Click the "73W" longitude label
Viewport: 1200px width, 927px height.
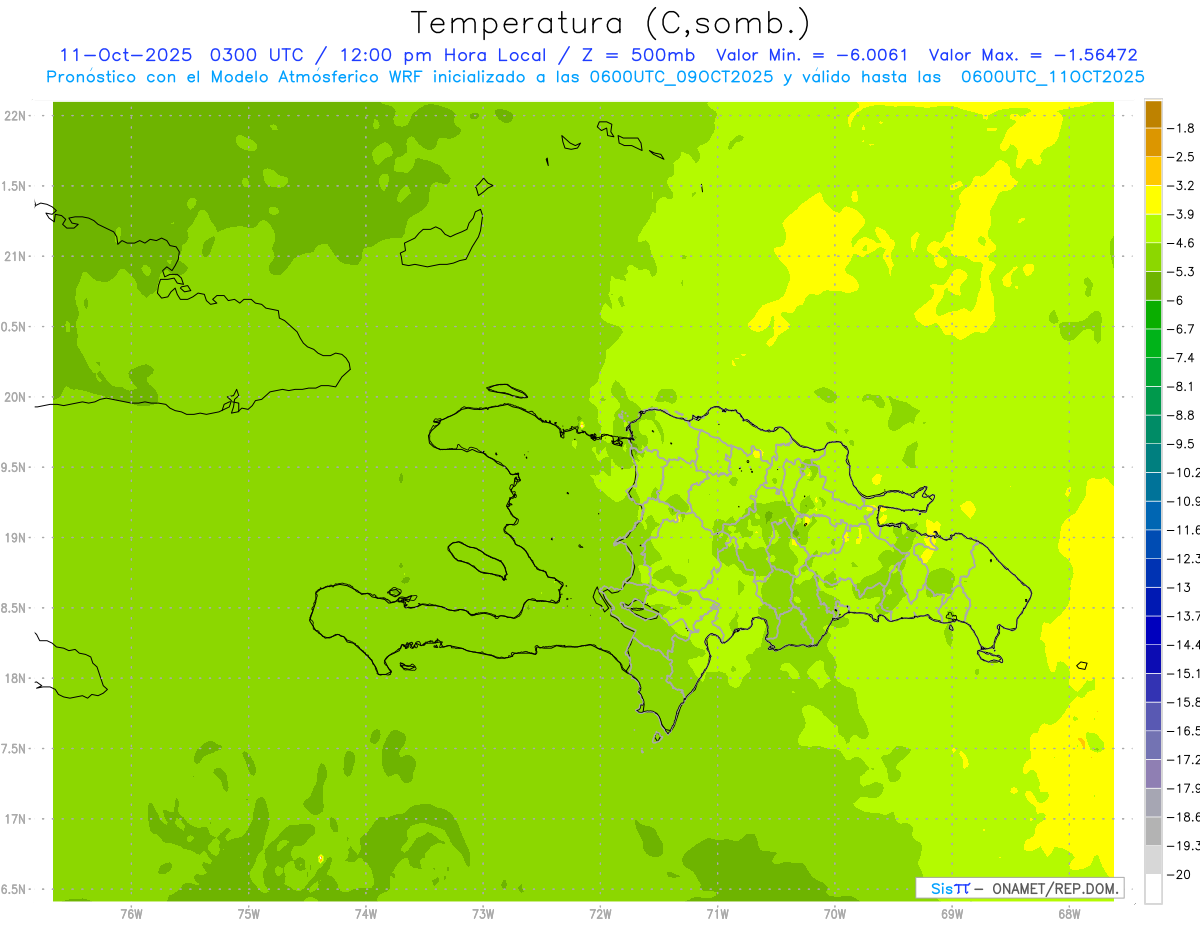click(x=483, y=913)
